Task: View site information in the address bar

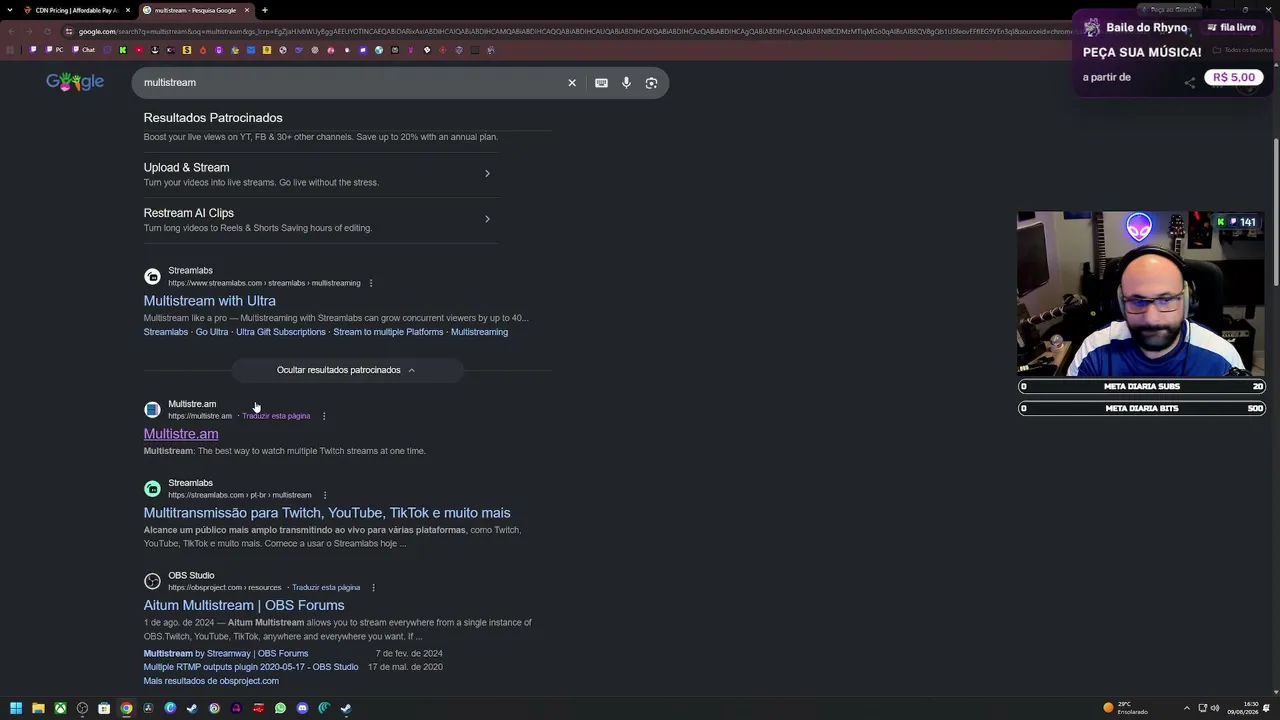Action: pos(69,31)
